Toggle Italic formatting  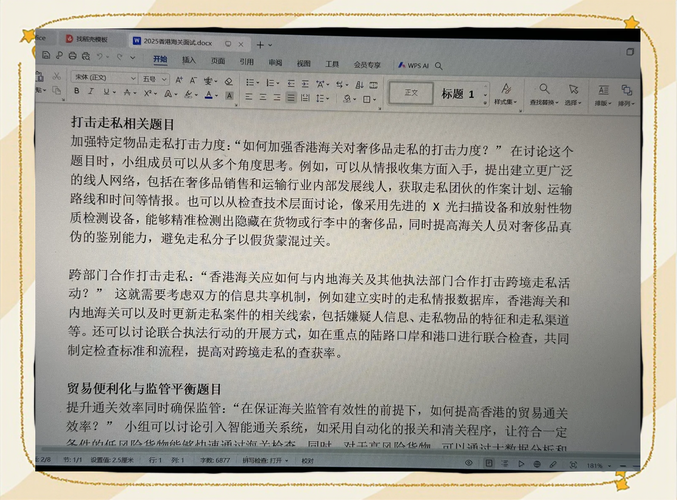[x=91, y=91]
